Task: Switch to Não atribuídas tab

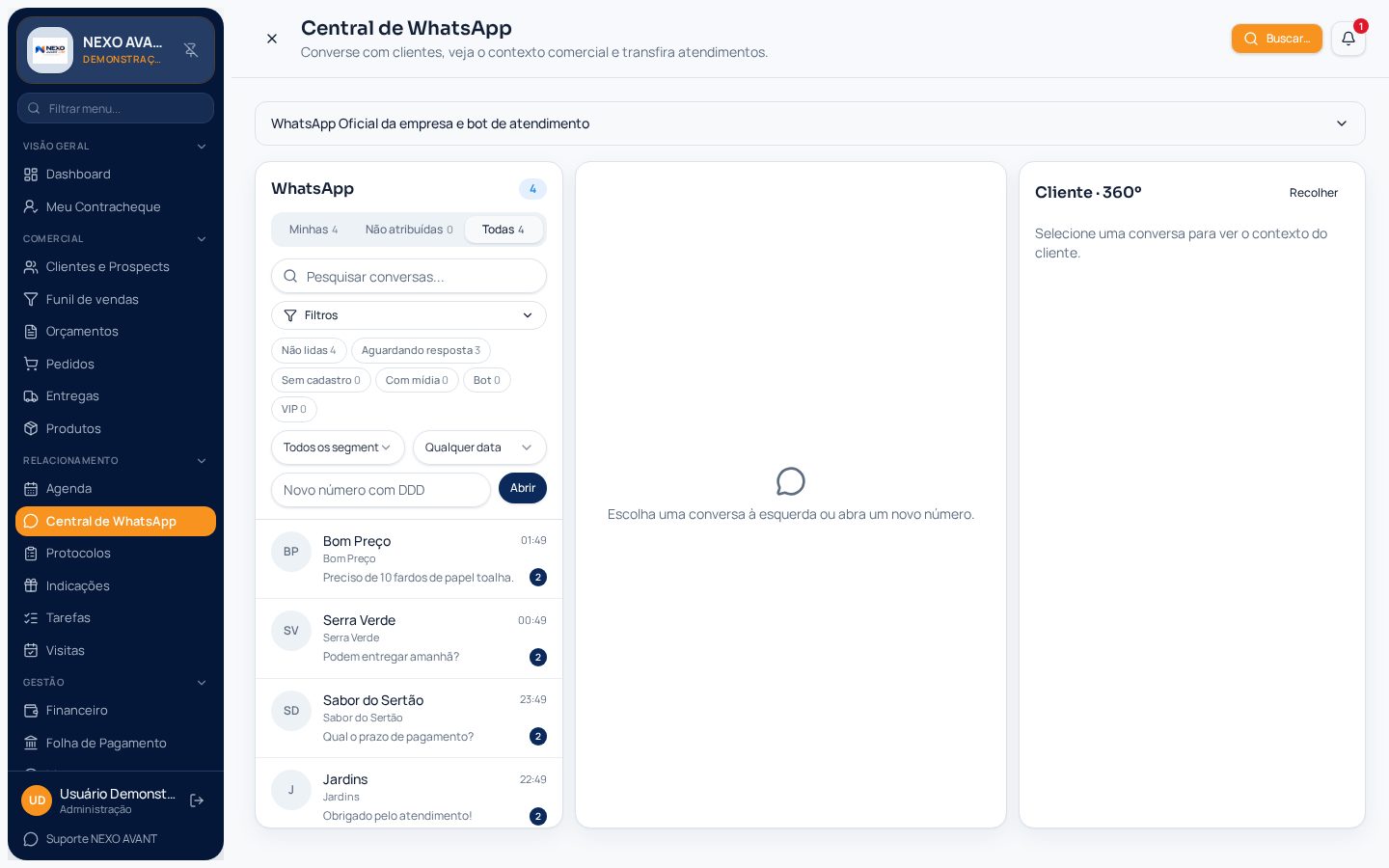Action: pyautogui.click(x=409, y=230)
